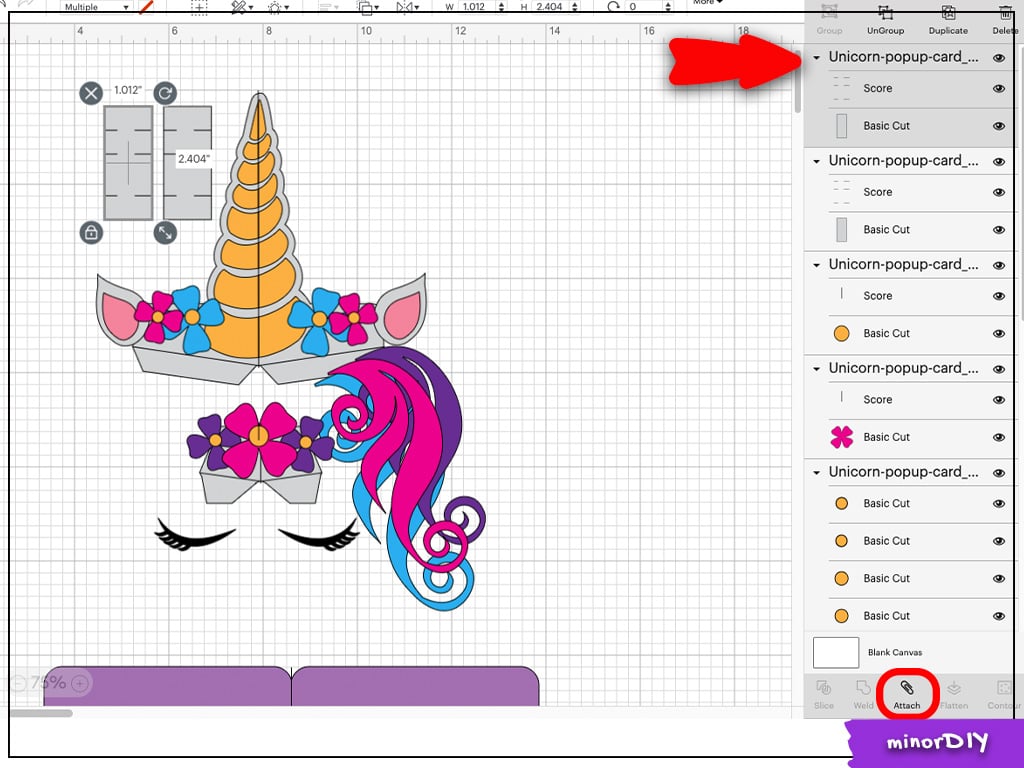Hide the fourth Unicorn-popup-card group
The height and width of the screenshot is (768, 1024).
tap(999, 370)
